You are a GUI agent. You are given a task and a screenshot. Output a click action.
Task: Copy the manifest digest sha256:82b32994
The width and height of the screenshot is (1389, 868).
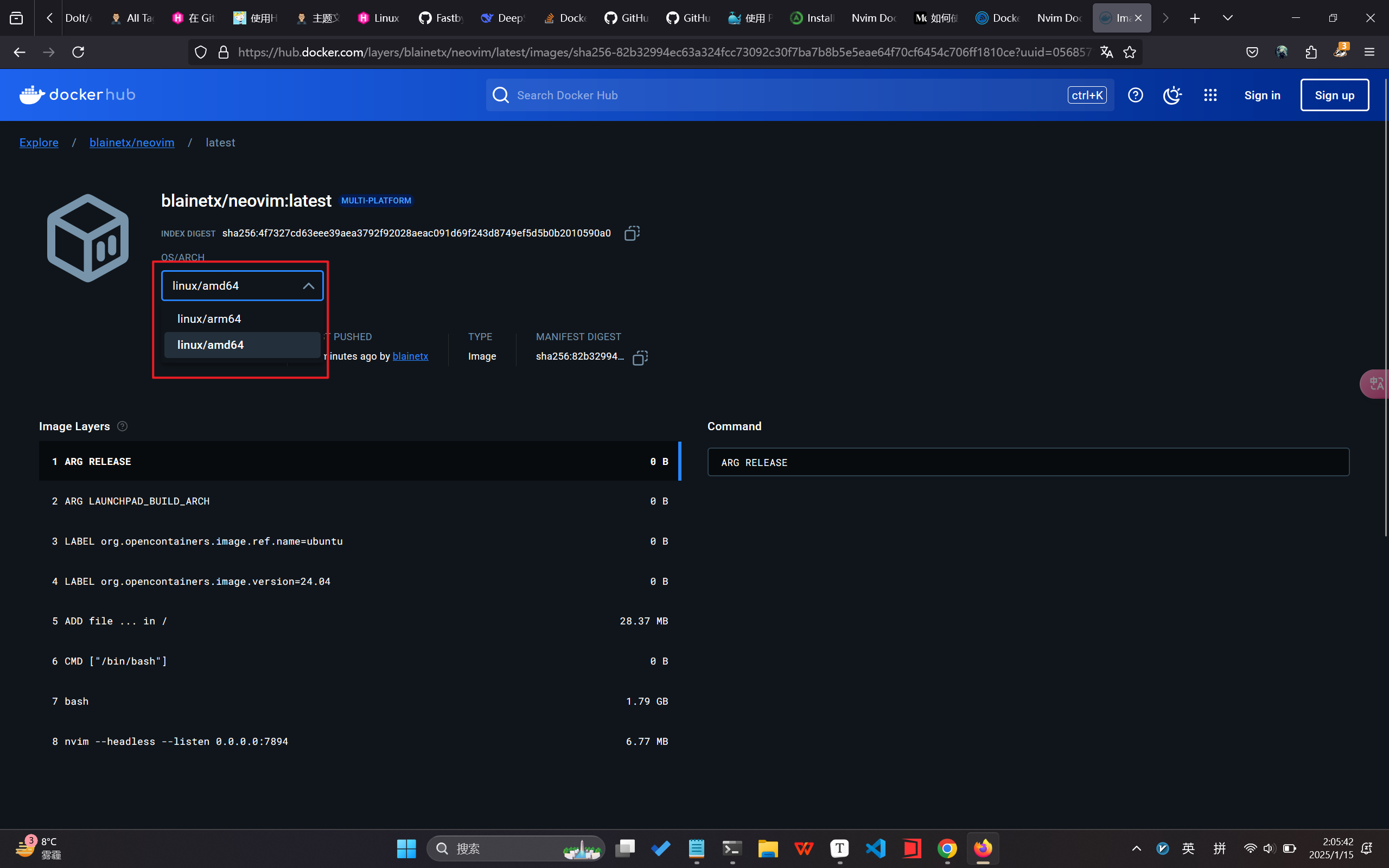tap(639, 358)
